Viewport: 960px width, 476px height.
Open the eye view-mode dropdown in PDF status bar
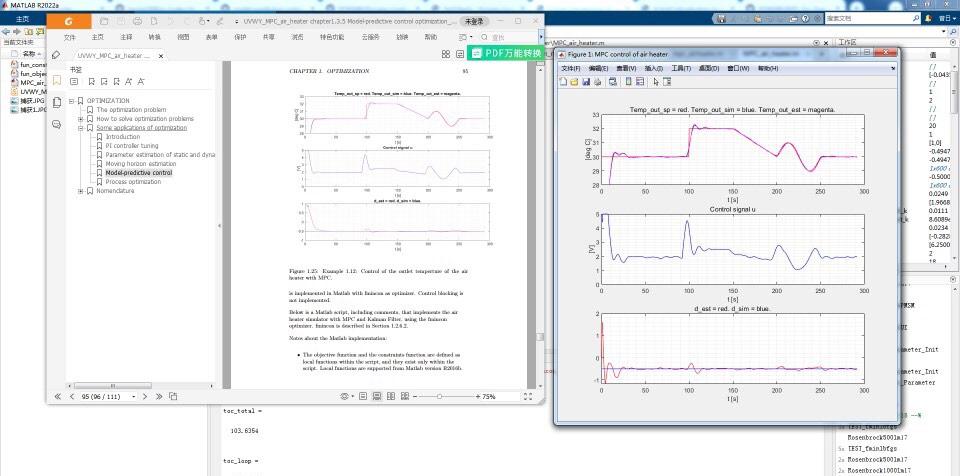pos(347,396)
